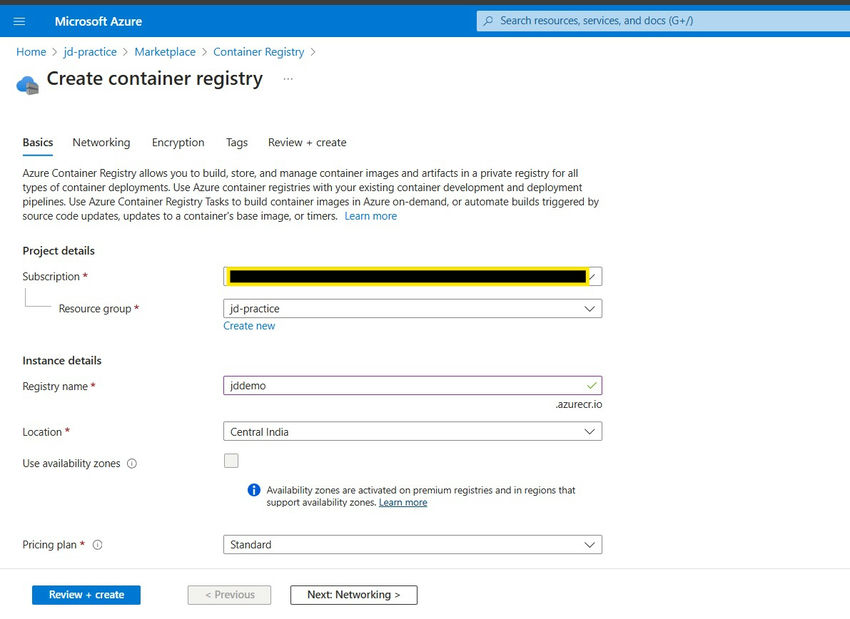Open the Pricing plan dropdown

(x=413, y=545)
